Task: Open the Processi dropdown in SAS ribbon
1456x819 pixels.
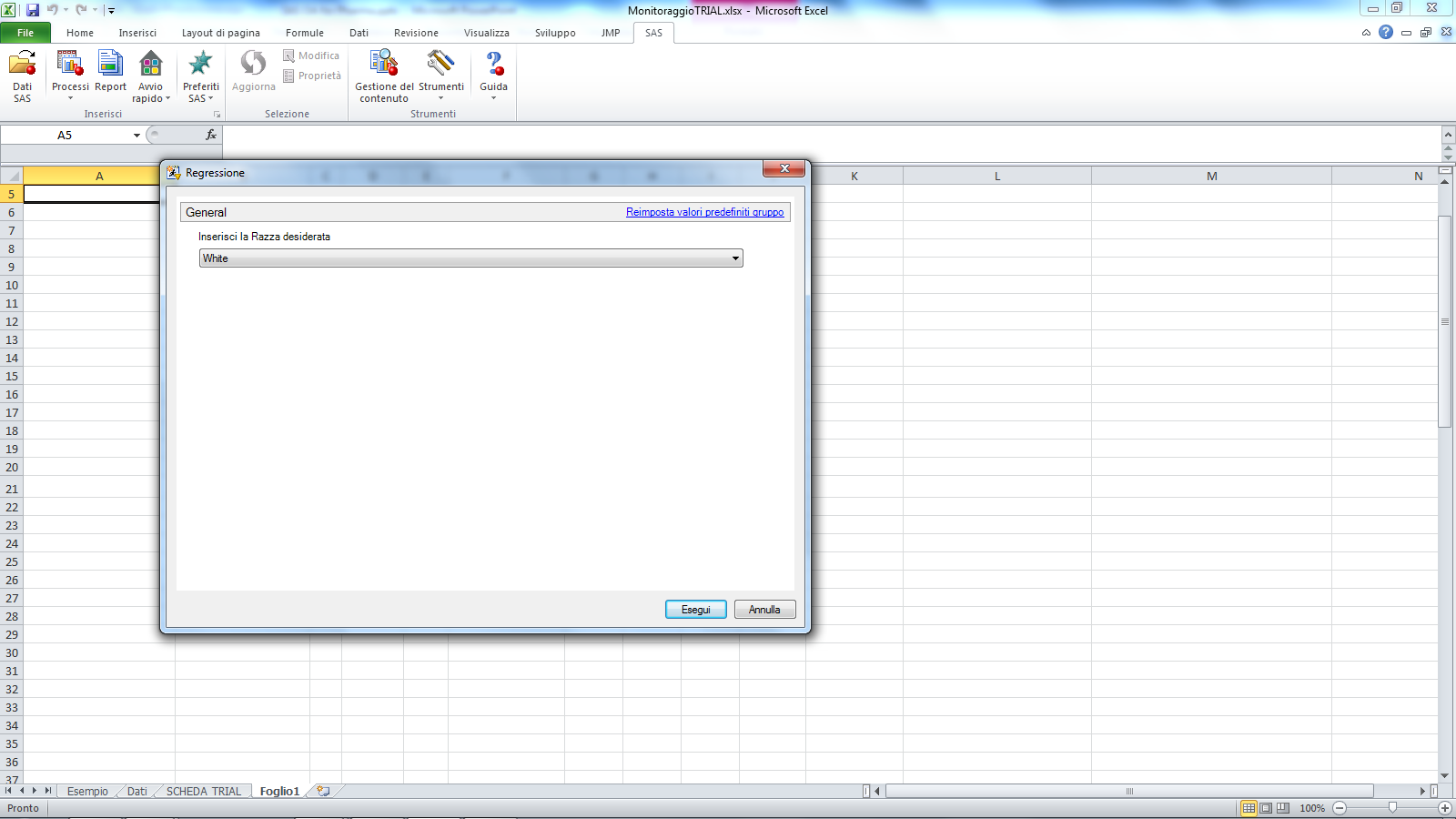Action: (70, 76)
